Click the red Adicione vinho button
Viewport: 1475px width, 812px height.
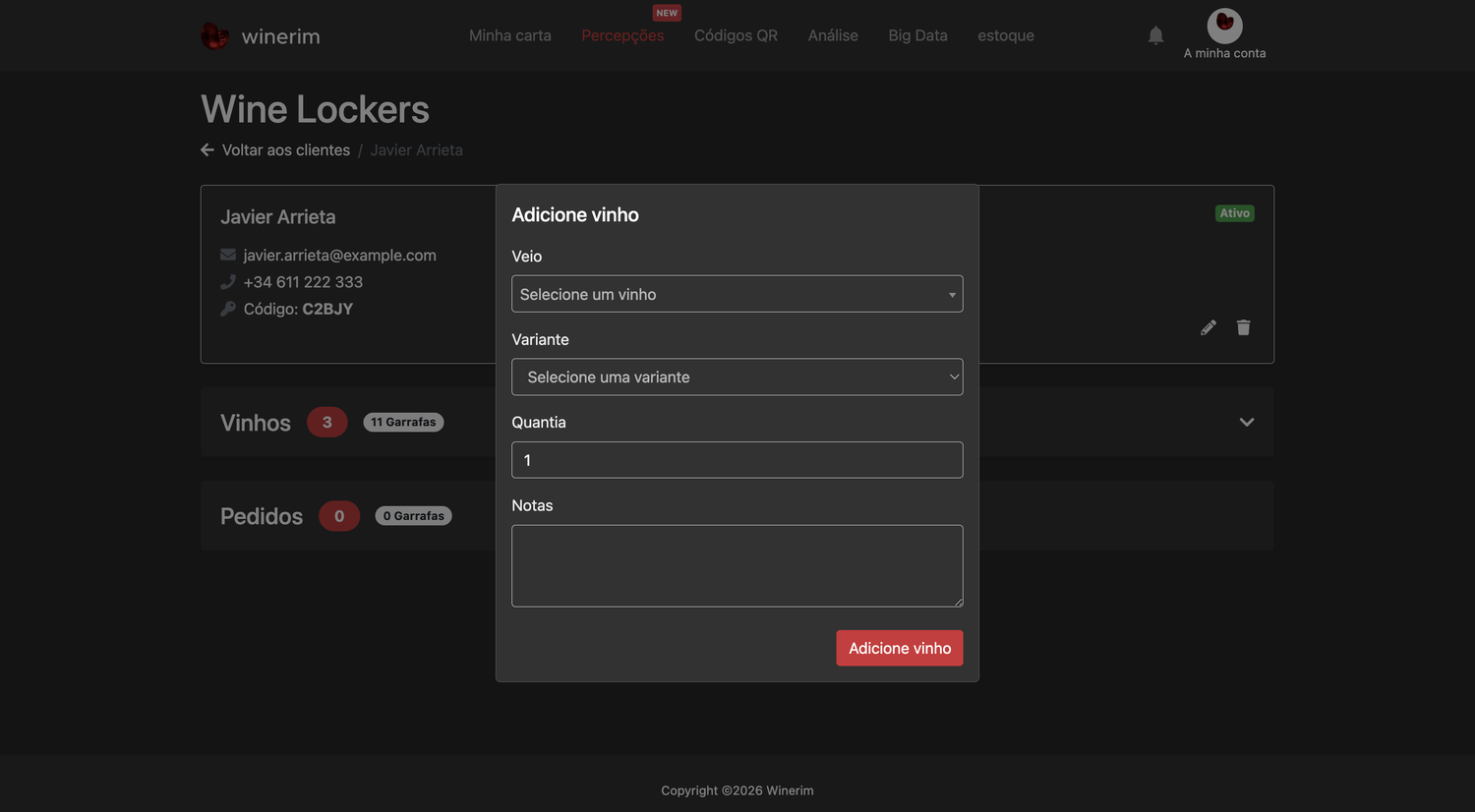[x=900, y=648]
